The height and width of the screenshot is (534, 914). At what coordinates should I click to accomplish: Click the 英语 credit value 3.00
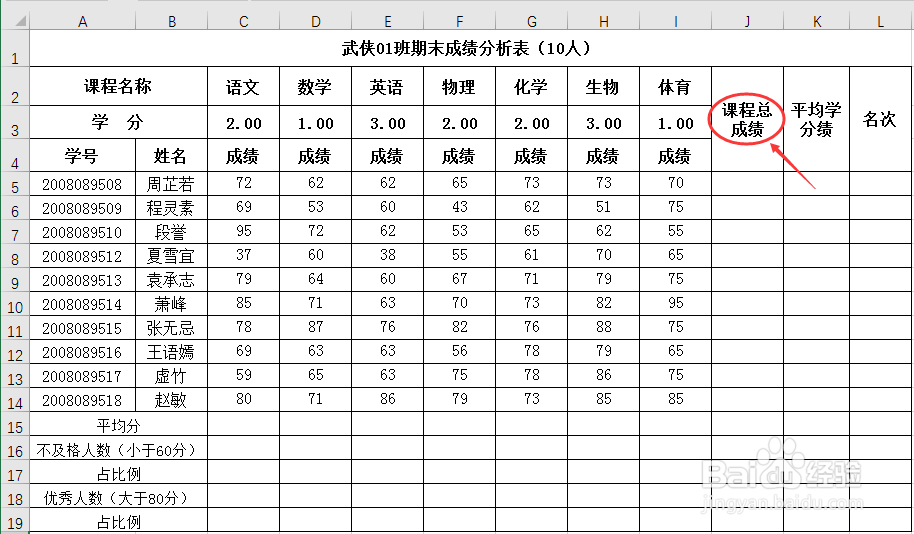click(x=388, y=123)
